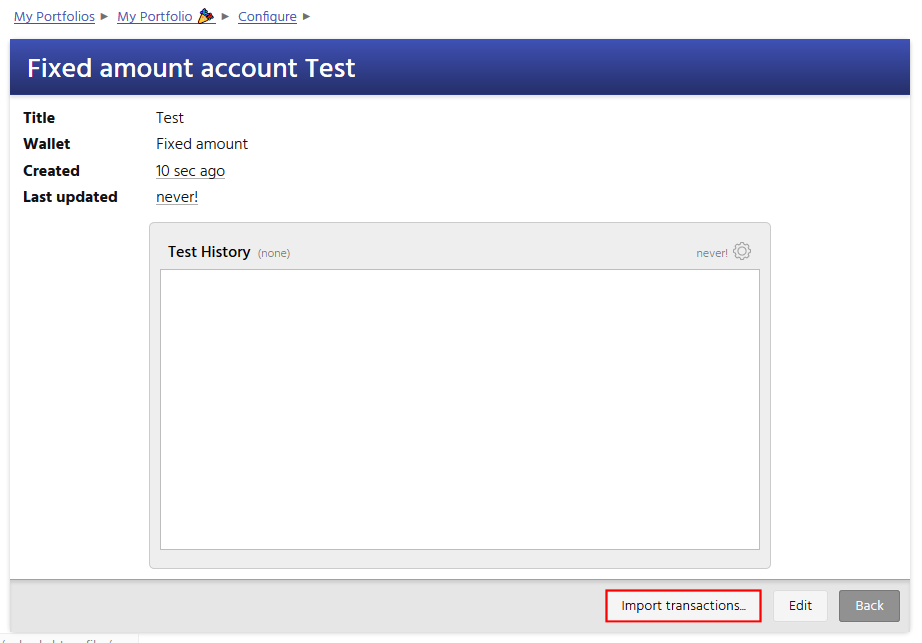Screen dimensions: 922x643
Task: Expand the arrow after Configure breadcrumb
Action: (x=306, y=16)
